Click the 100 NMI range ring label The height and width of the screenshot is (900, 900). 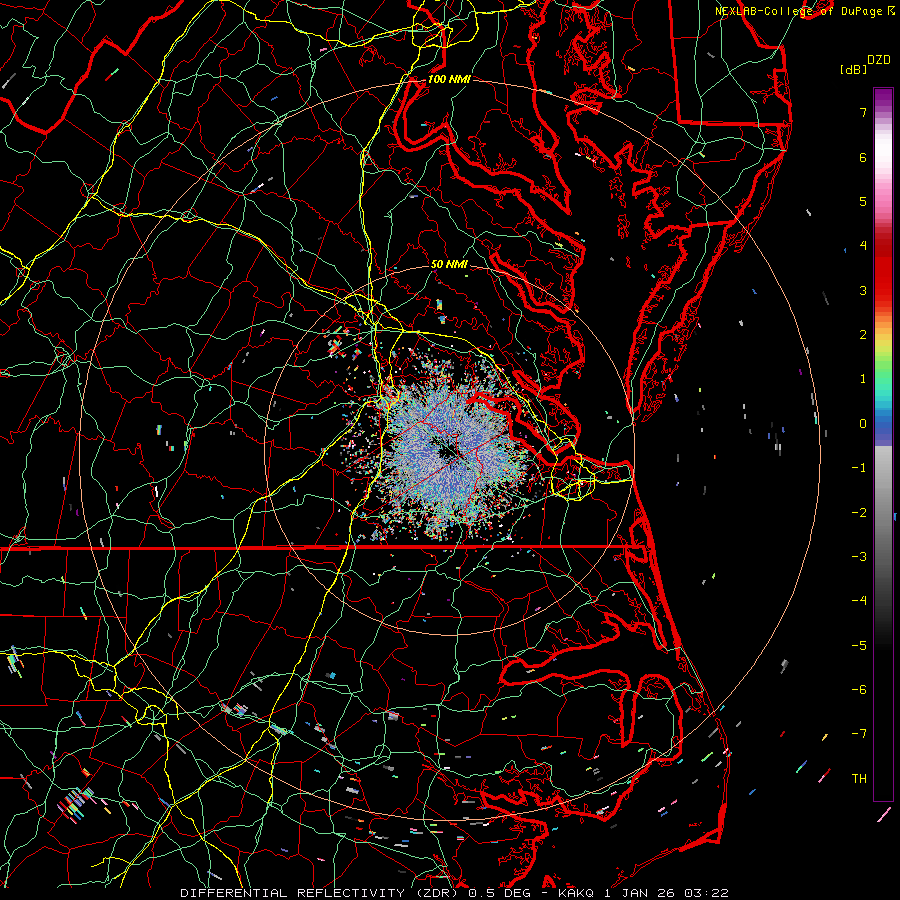(x=449, y=79)
